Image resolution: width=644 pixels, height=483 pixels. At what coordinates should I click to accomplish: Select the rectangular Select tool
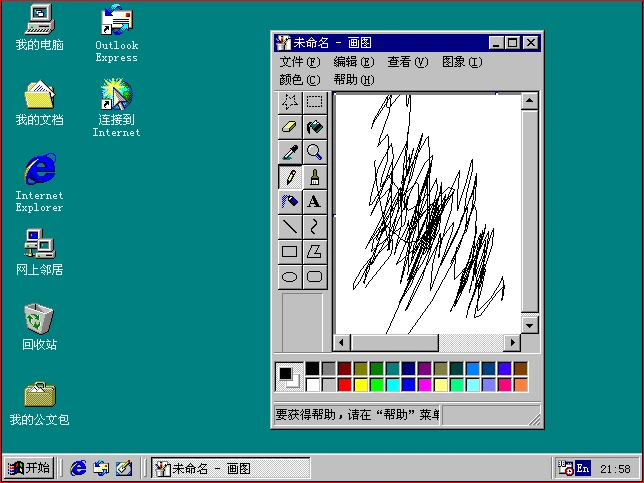pyautogui.click(x=315, y=102)
